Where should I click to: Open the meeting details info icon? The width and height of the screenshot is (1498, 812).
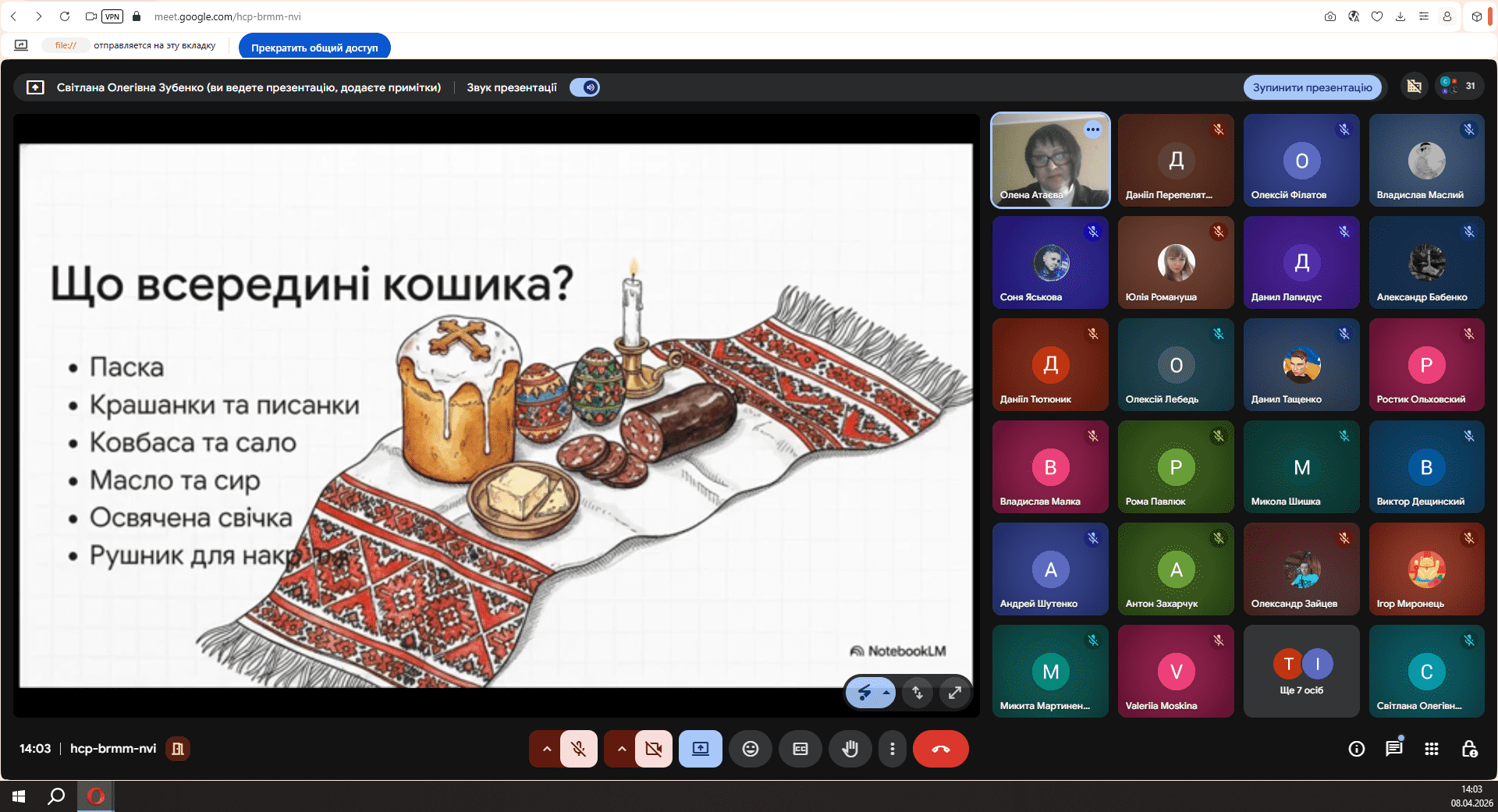(x=1356, y=749)
